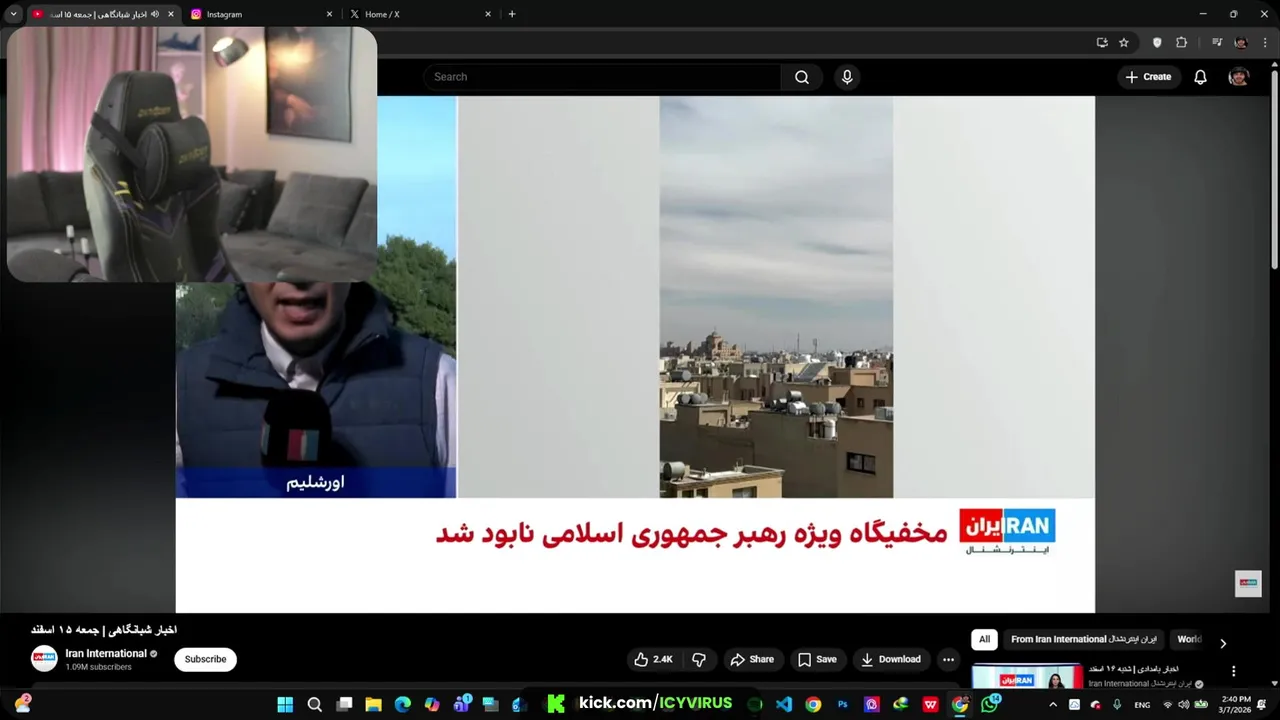Select the YouTube news tab
The height and width of the screenshot is (720, 1280).
coord(102,14)
